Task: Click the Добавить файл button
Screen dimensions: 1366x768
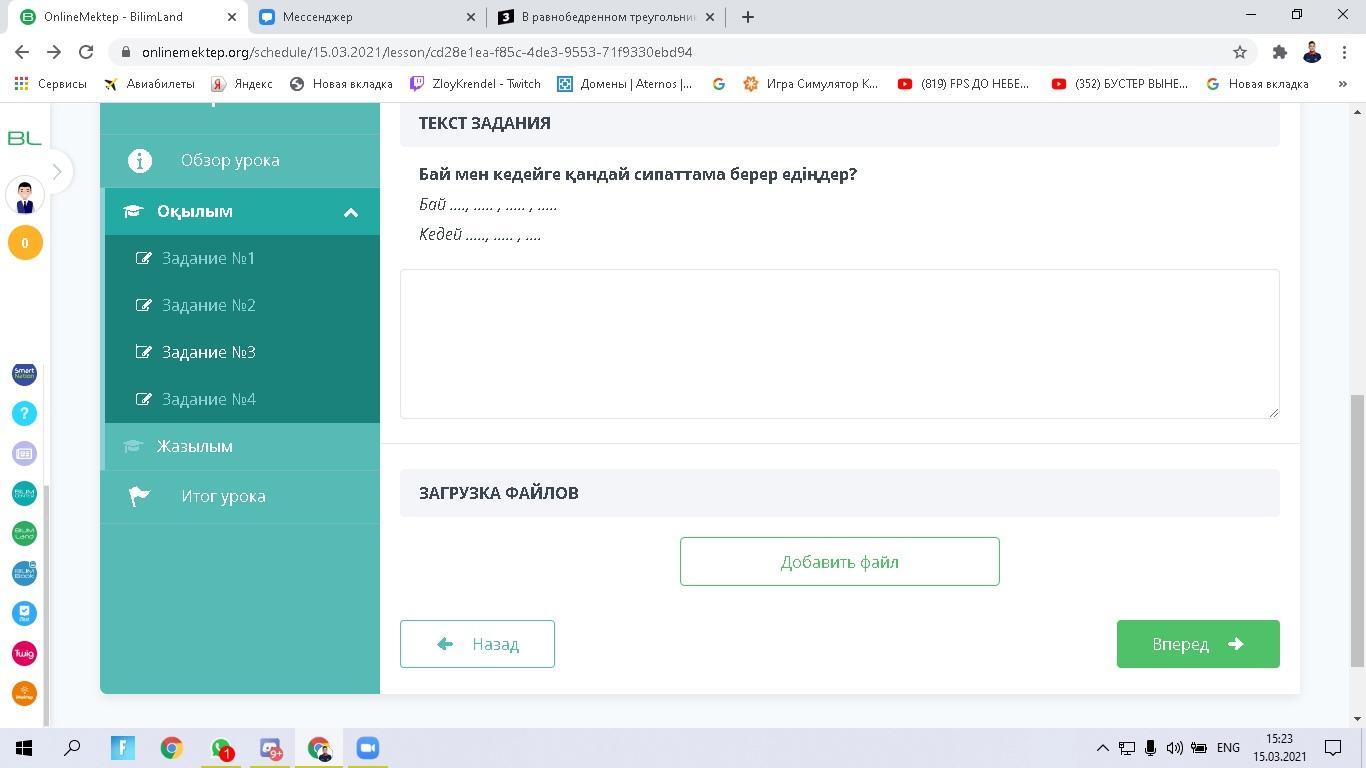Action: (x=839, y=562)
